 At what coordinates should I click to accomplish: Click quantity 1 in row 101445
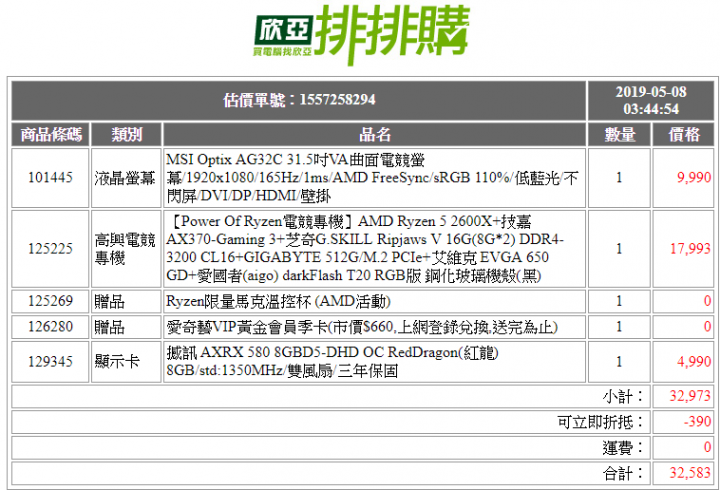pyautogui.click(x=619, y=178)
